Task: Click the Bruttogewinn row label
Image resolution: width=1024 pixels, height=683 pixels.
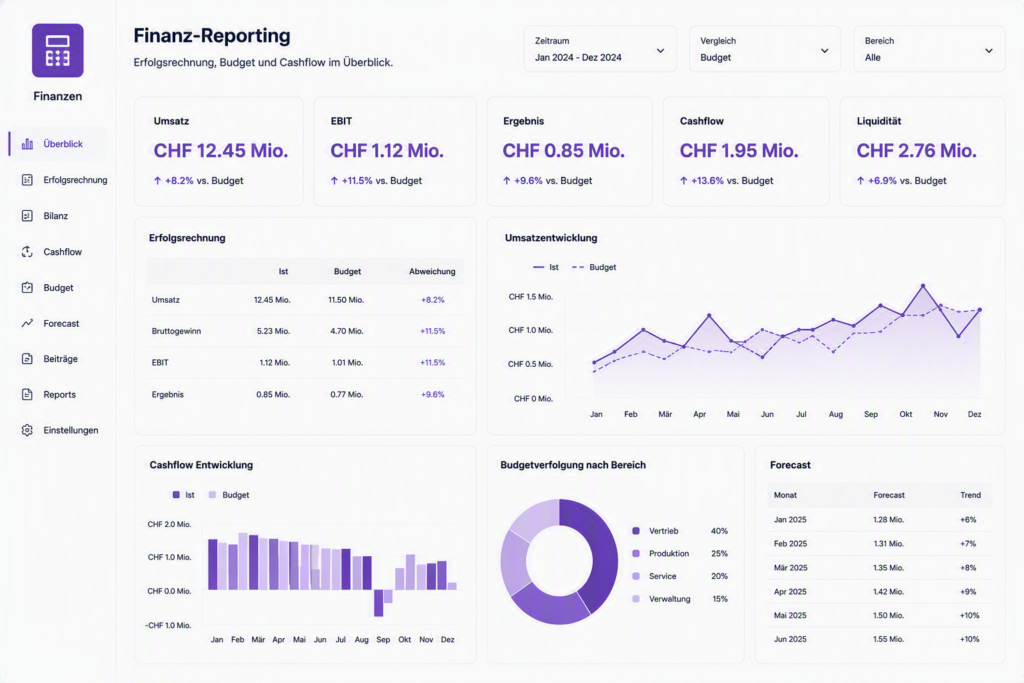Action: click(x=176, y=331)
